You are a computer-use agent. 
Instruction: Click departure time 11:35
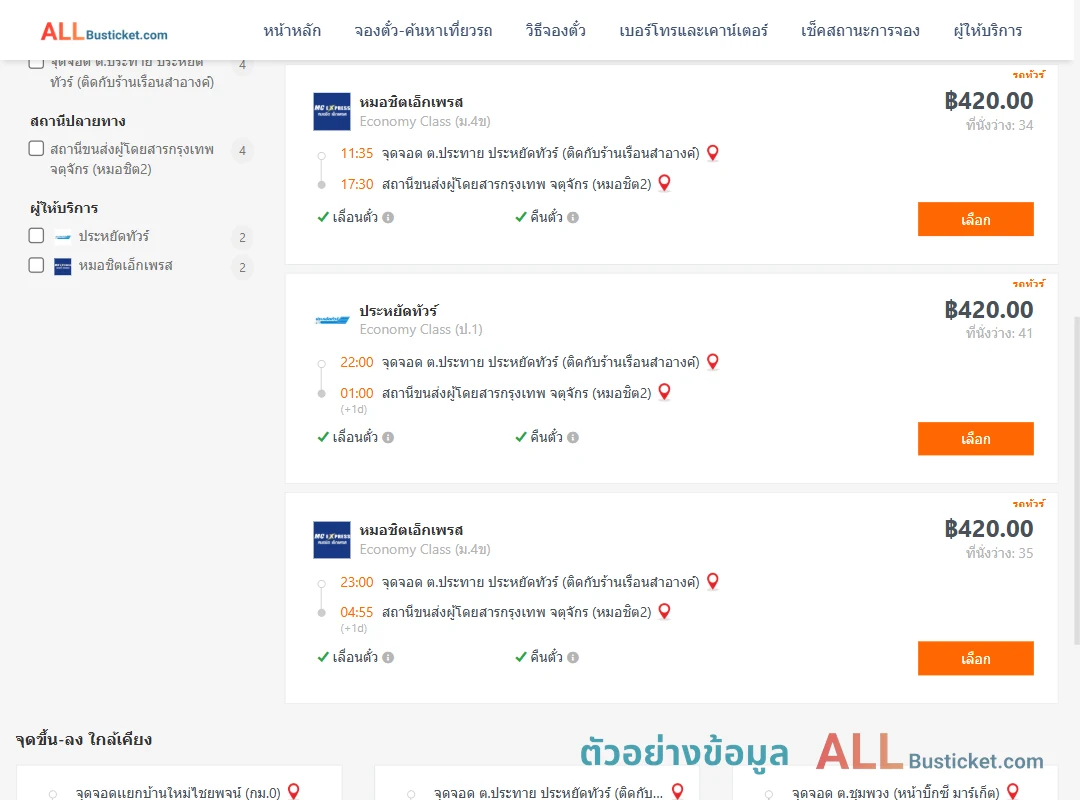click(357, 153)
